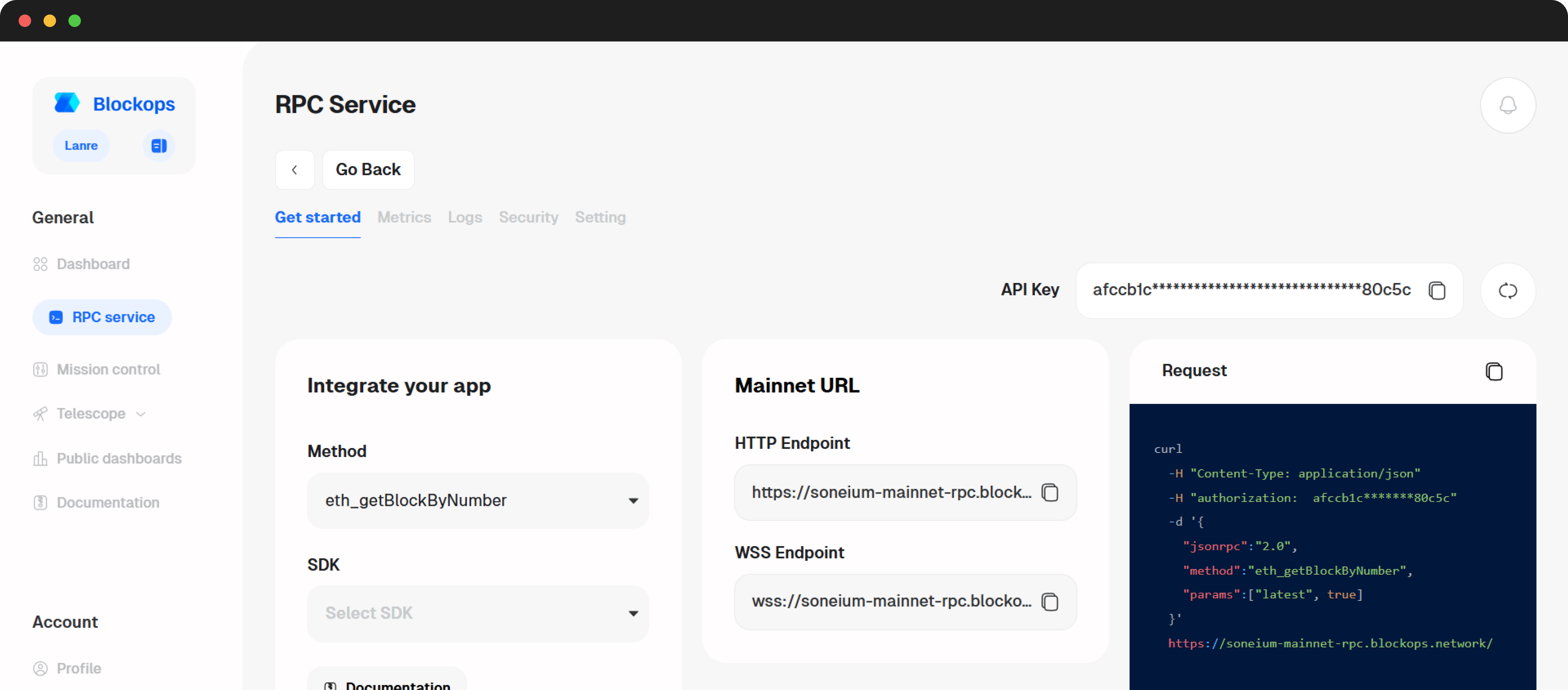This screenshot has width=1568, height=690.
Task: Click the Public dashboards chart icon
Action: pos(40,459)
